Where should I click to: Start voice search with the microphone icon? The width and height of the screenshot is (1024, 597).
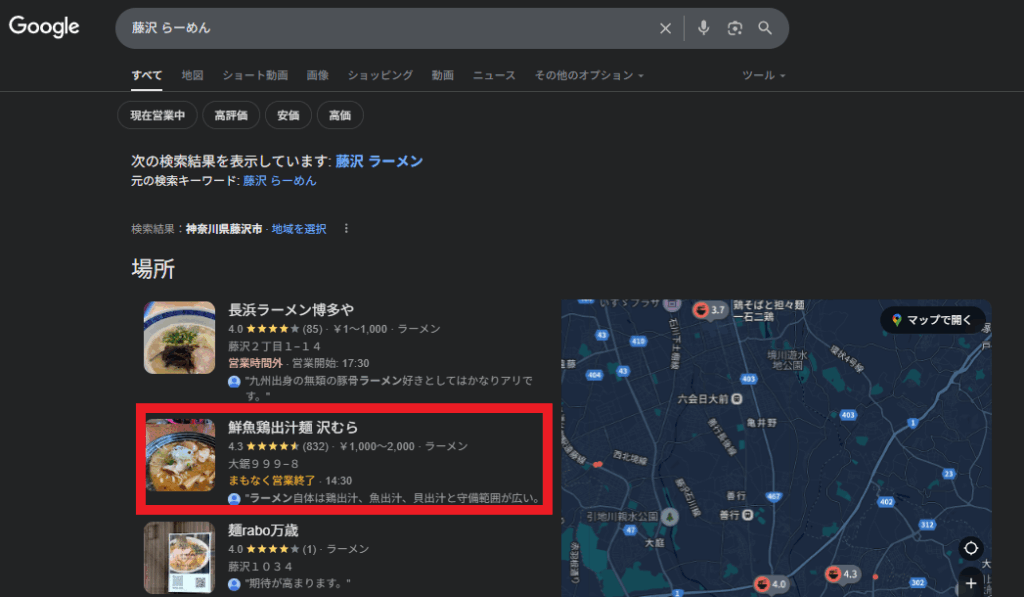click(x=703, y=28)
